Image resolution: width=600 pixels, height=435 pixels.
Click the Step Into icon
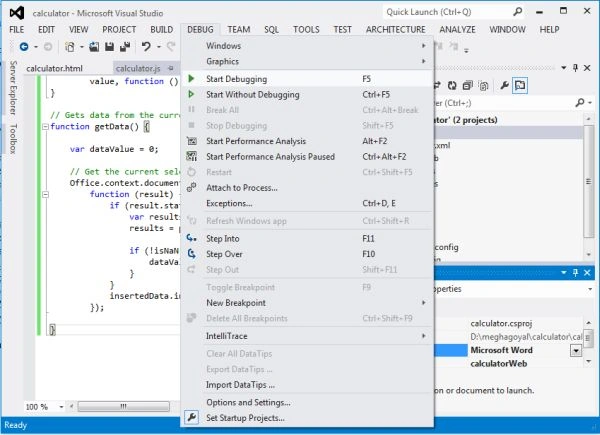click(x=192, y=238)
